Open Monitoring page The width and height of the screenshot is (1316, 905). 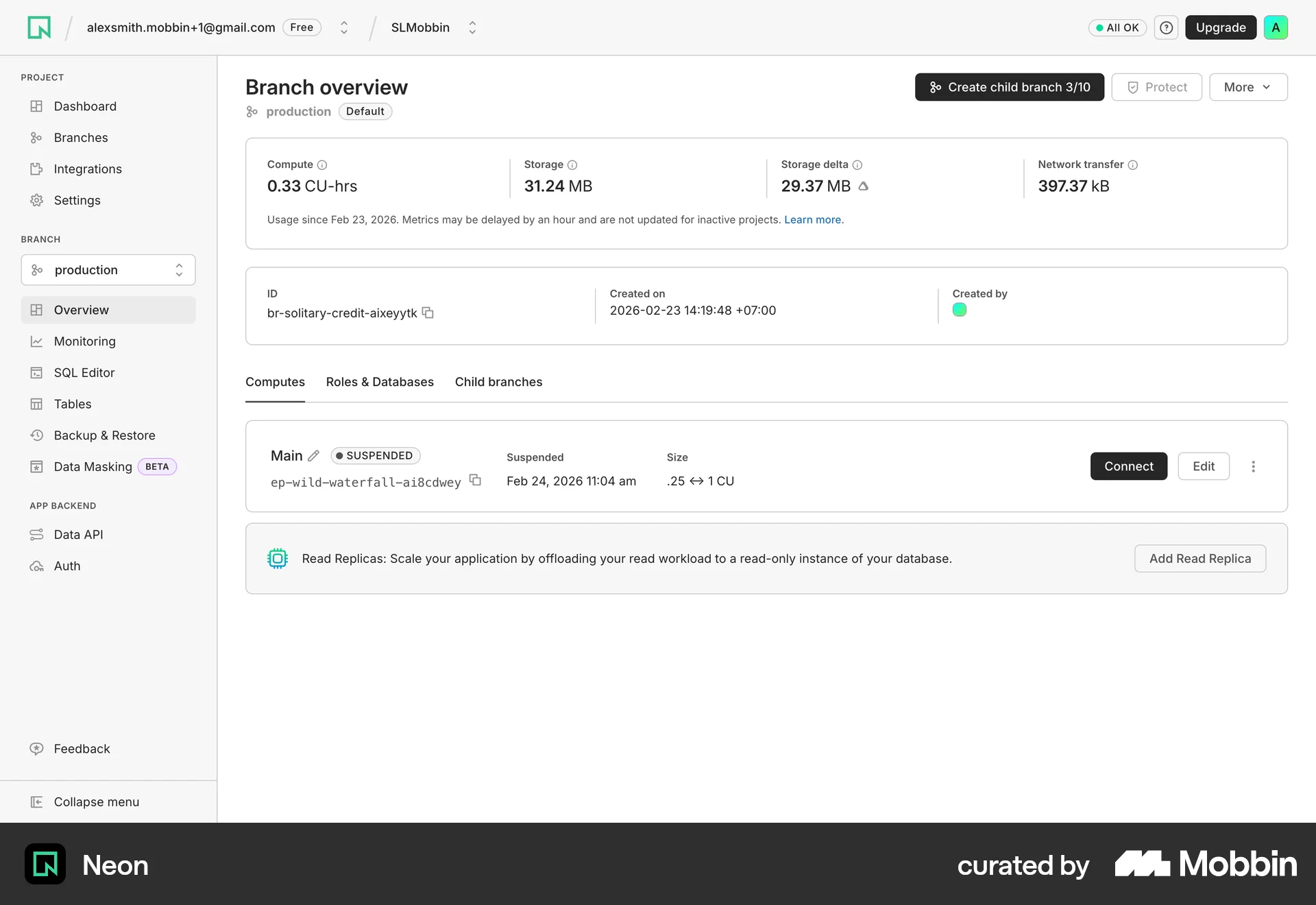pos(108,341)
